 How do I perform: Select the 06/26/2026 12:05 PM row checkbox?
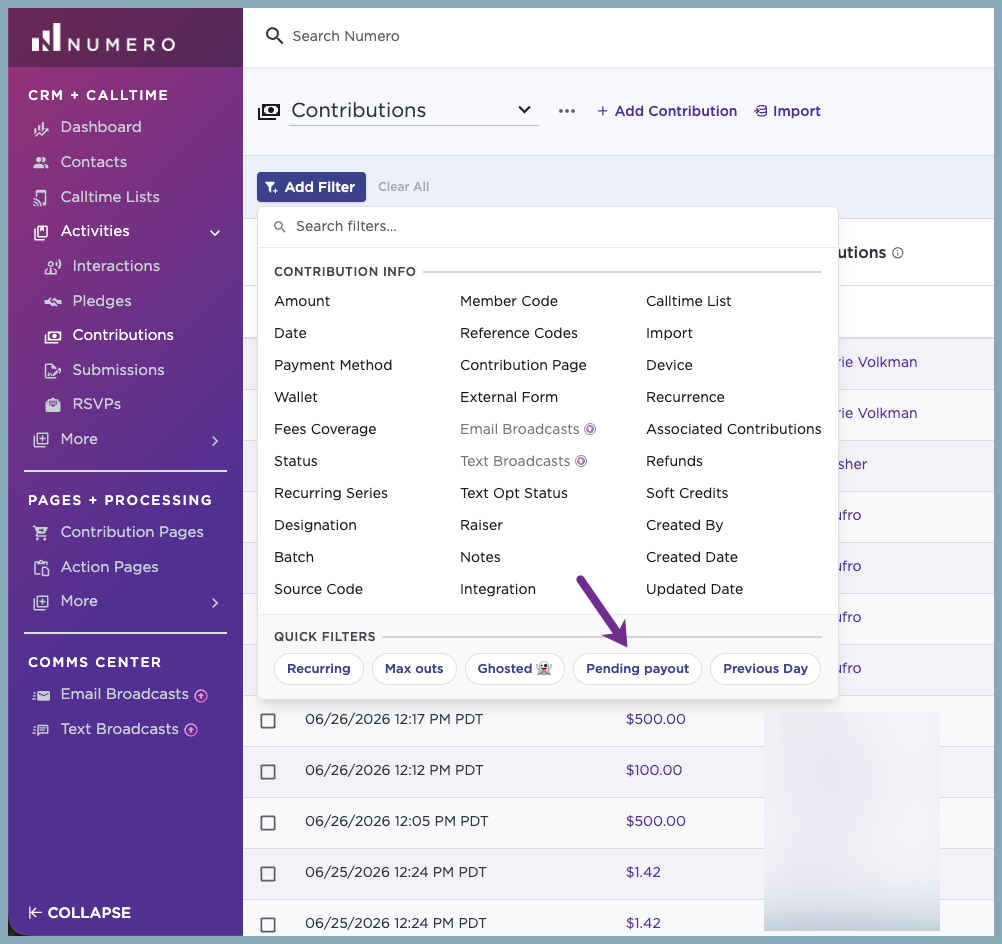(x=268, y=823)
